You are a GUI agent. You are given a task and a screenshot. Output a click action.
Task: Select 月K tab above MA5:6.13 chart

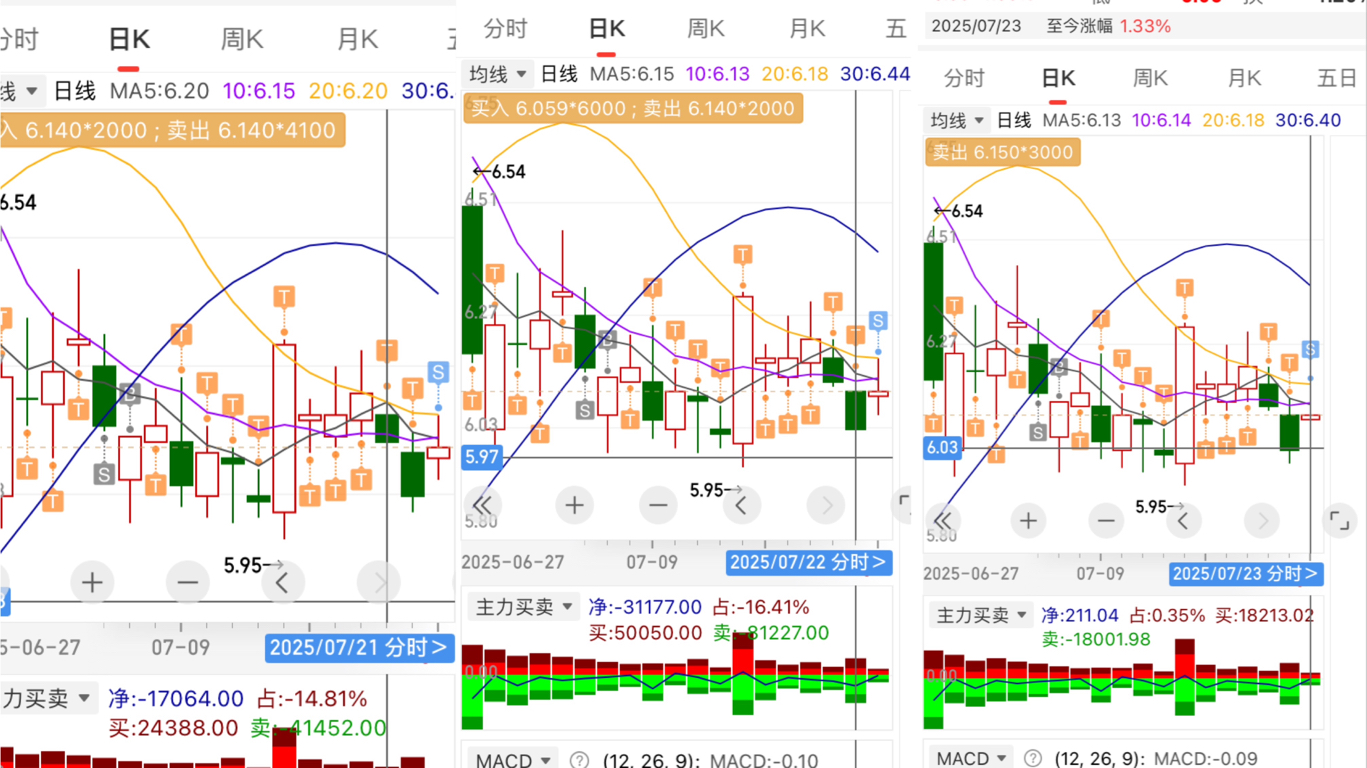(x=1244, y=78)
